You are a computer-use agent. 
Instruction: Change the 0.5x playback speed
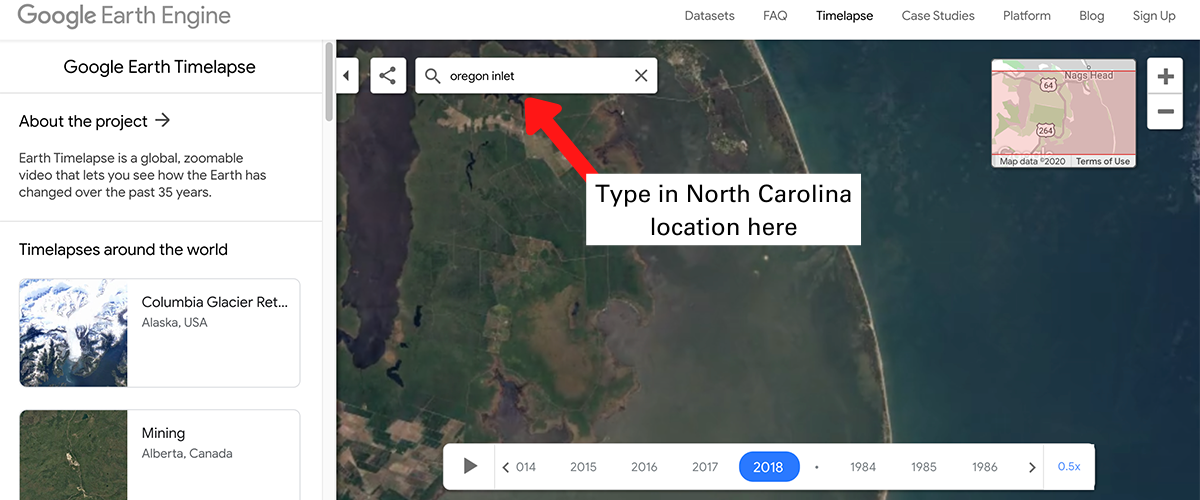tap(1069, 467)
